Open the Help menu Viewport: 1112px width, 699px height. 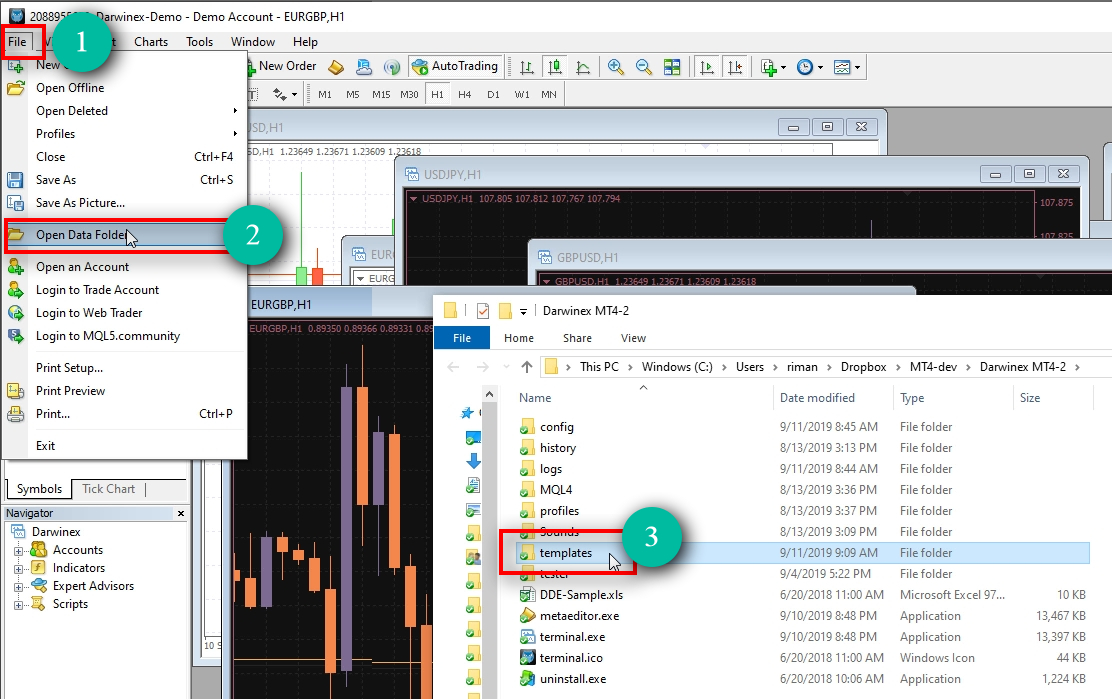305,42
